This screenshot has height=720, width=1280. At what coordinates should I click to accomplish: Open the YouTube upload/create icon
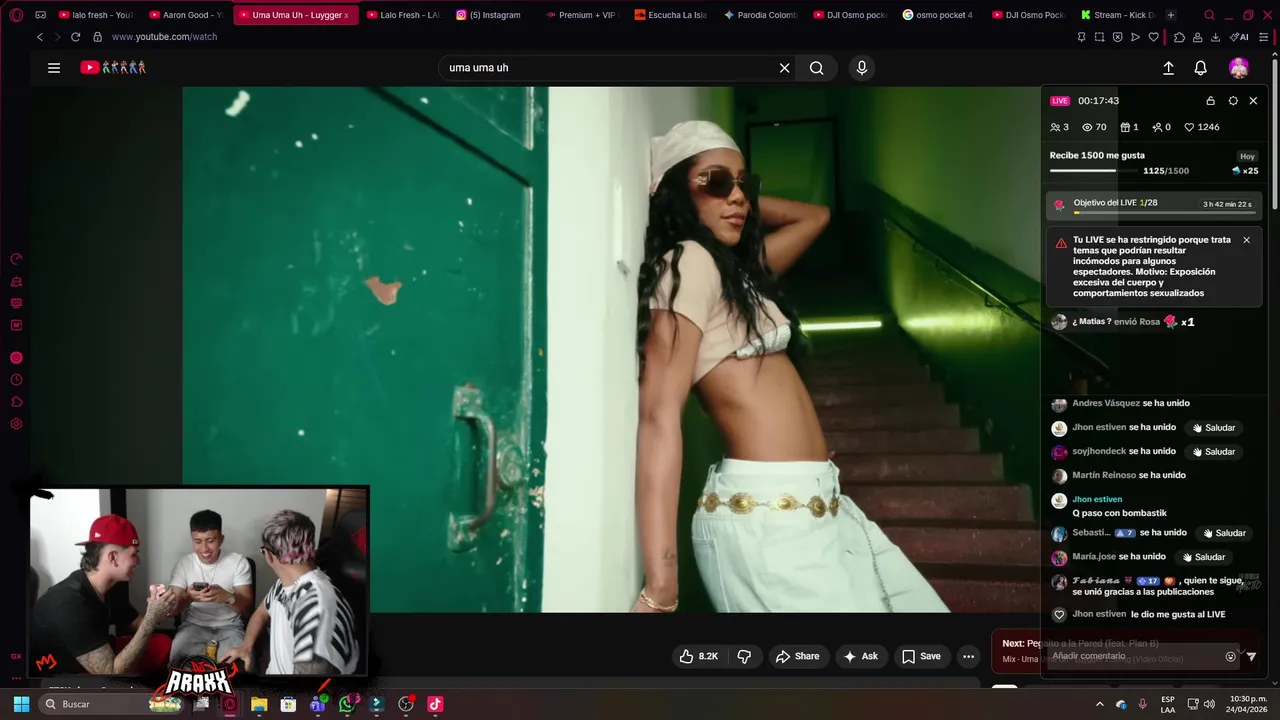(1168, 68)
